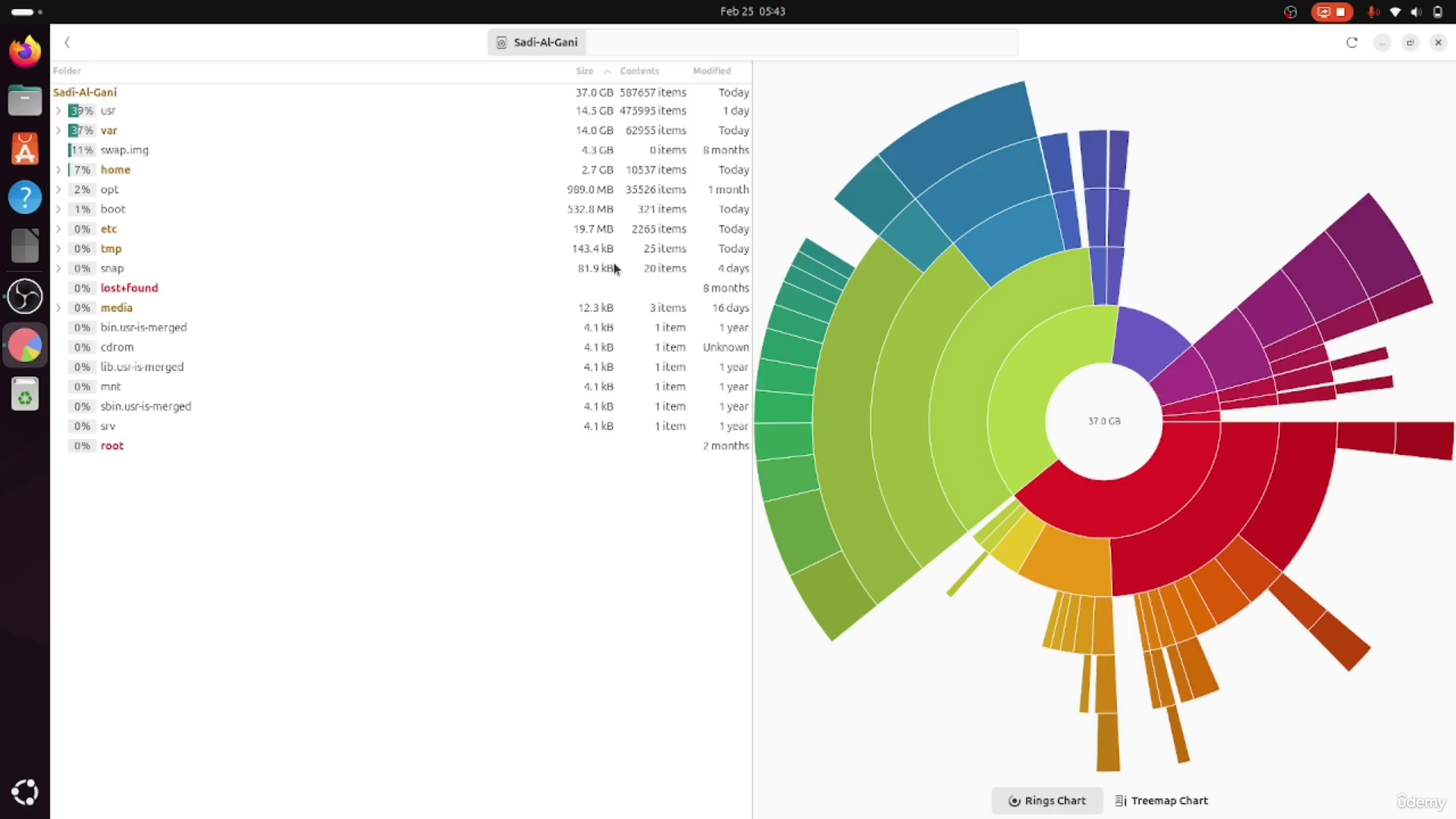Image resolution: width=1456 pixels, height=819 pixels.
Task: Sort by the Contents column header
Action: point(639,71)
